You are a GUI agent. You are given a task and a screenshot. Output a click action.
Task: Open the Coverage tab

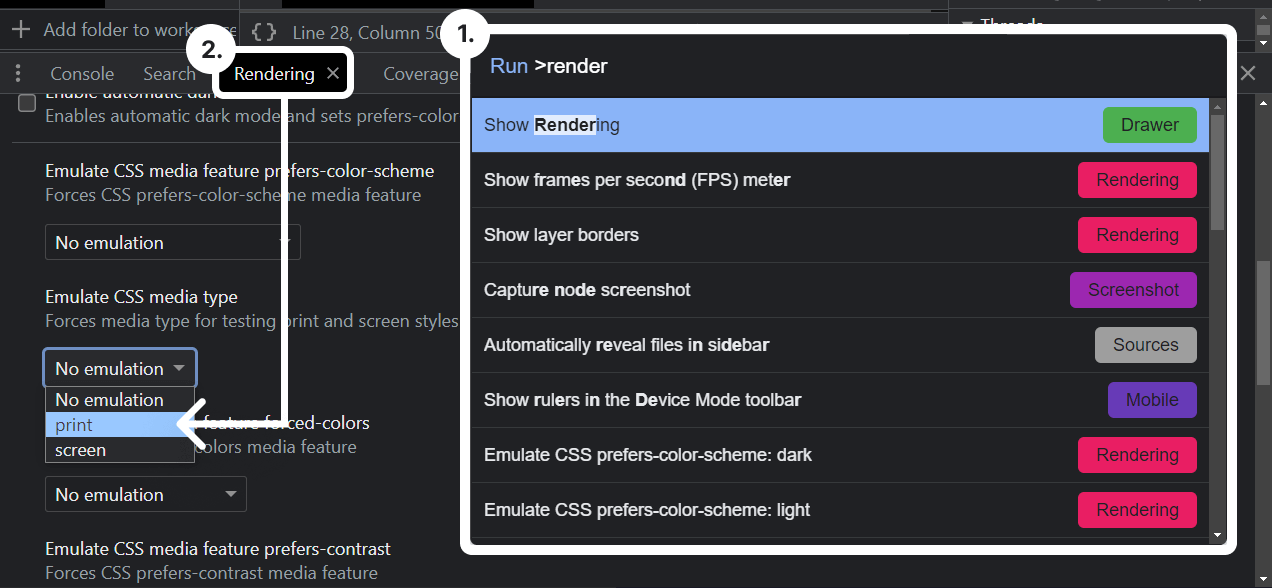[x=420, y=74]
